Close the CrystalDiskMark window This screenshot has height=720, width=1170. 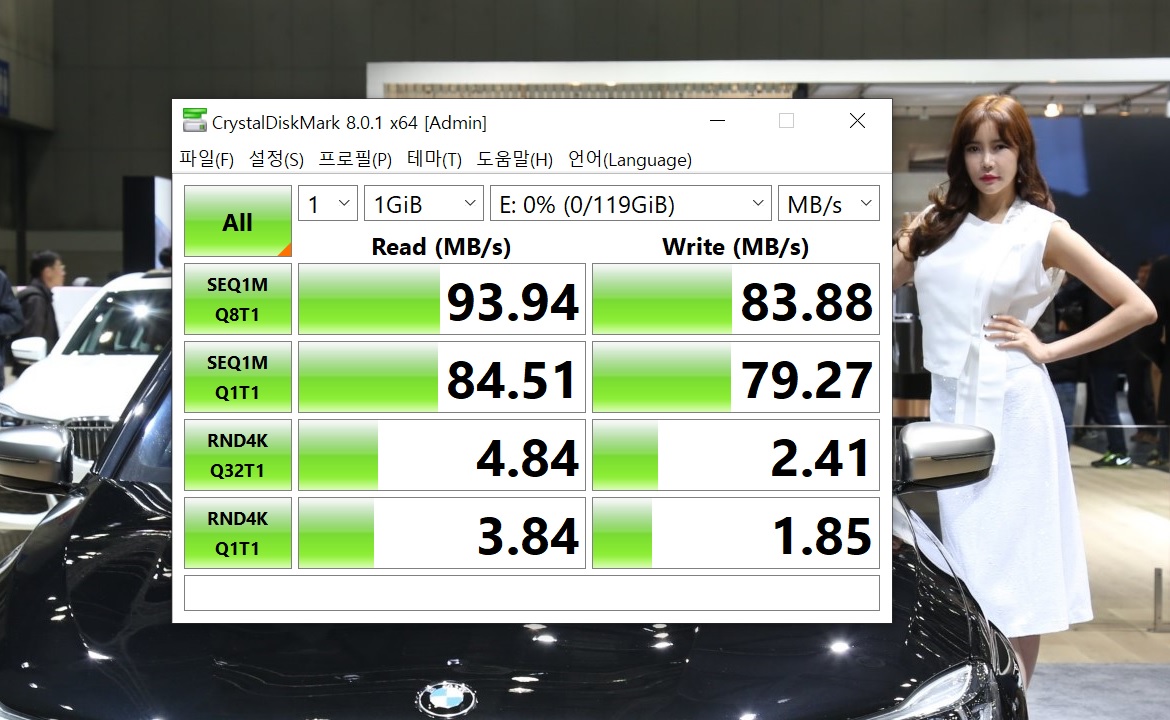(x=857, y=120)
